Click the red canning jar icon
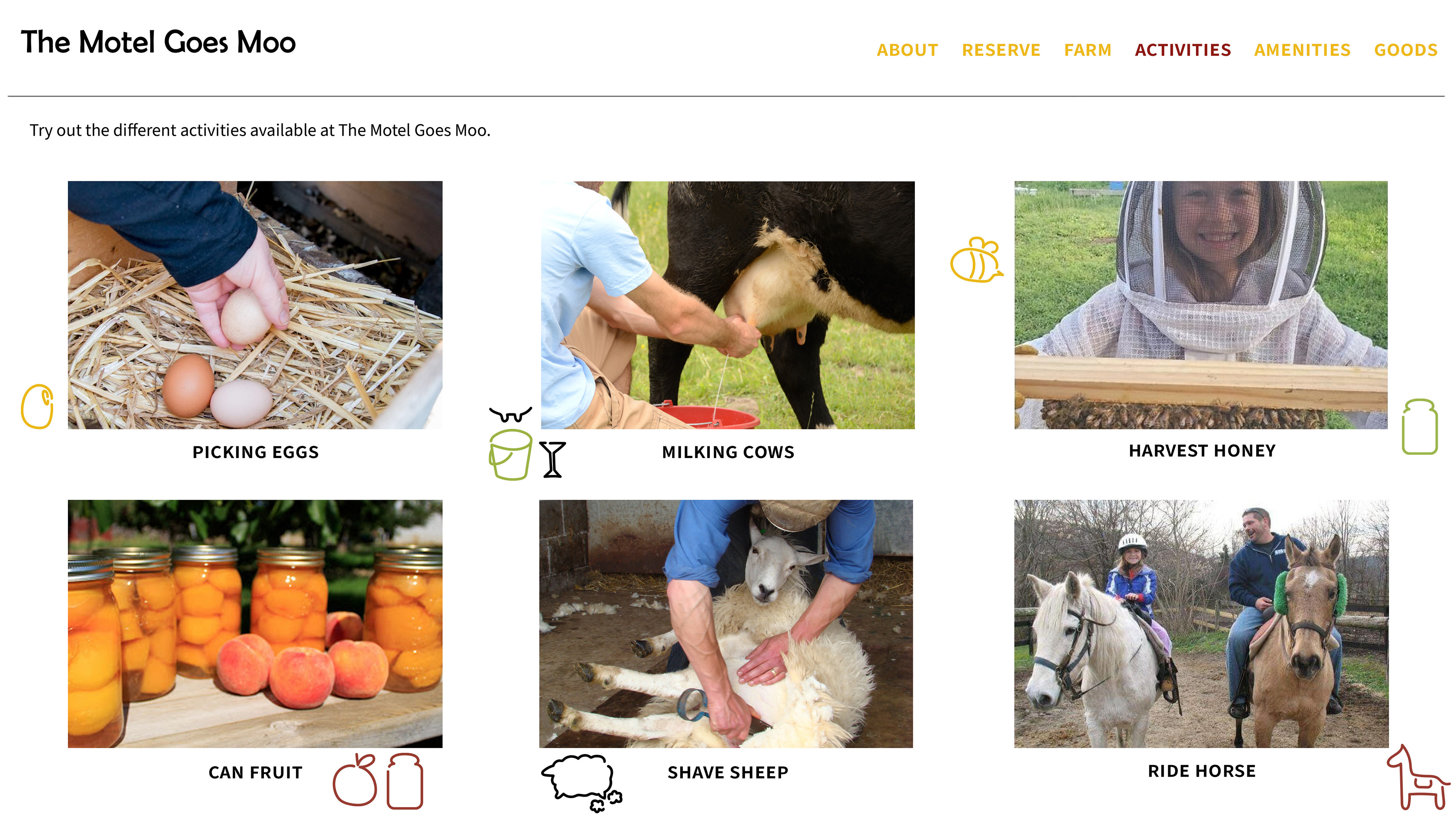1456x819 pixels. click(405, 781)
